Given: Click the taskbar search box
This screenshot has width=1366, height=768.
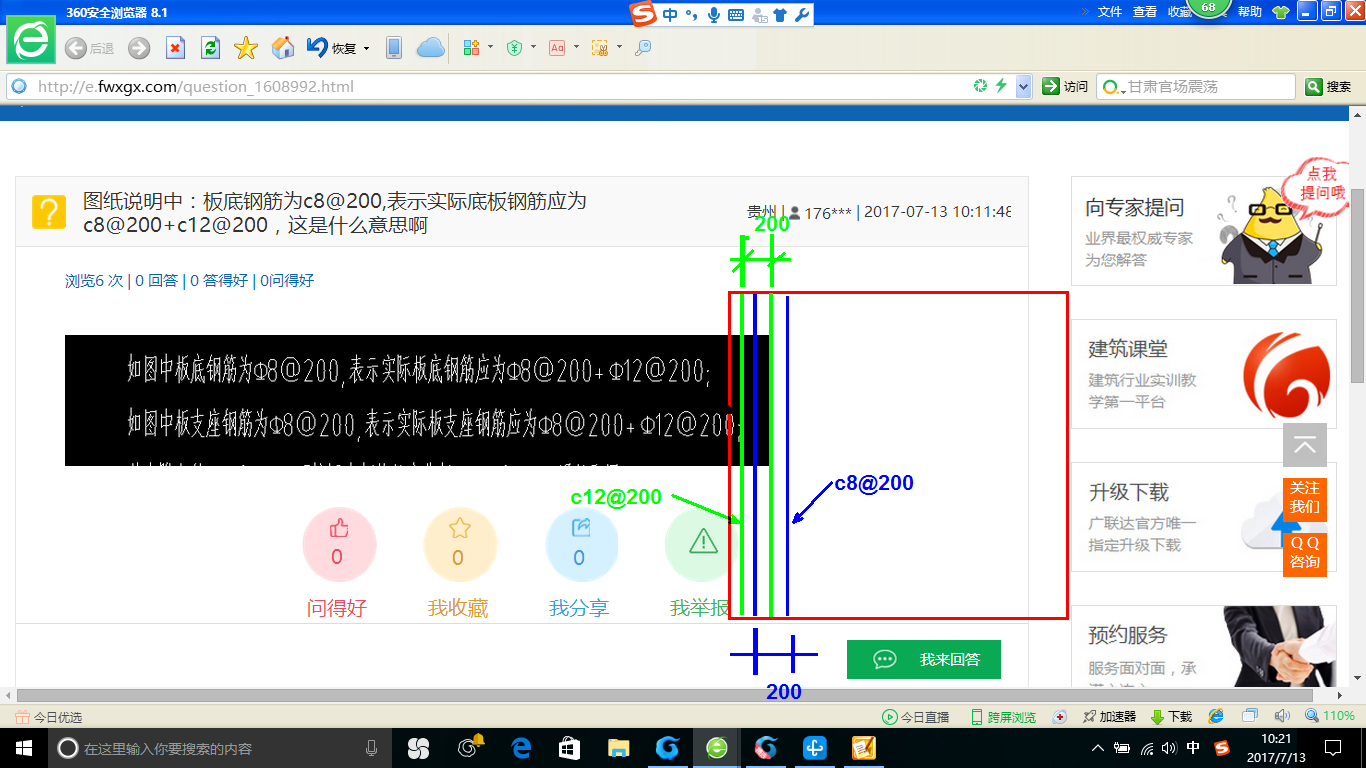Looking at the screenshot, I should coord(220,748).
